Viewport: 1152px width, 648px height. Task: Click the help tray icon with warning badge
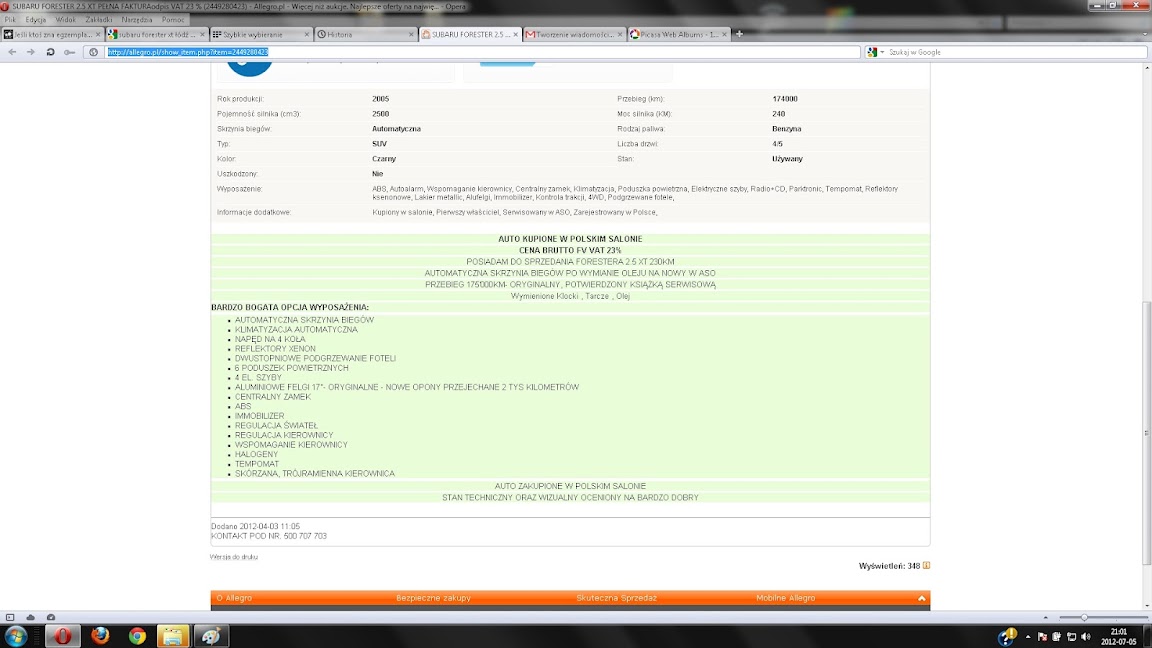tap(1007, 636)
